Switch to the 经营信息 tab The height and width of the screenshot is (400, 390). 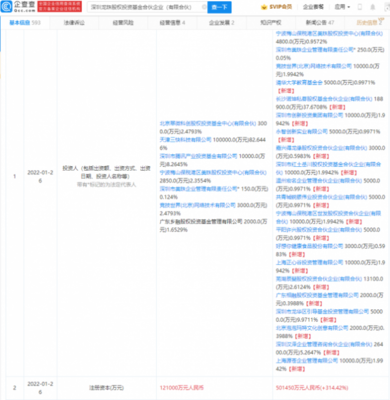click(172, 23)
